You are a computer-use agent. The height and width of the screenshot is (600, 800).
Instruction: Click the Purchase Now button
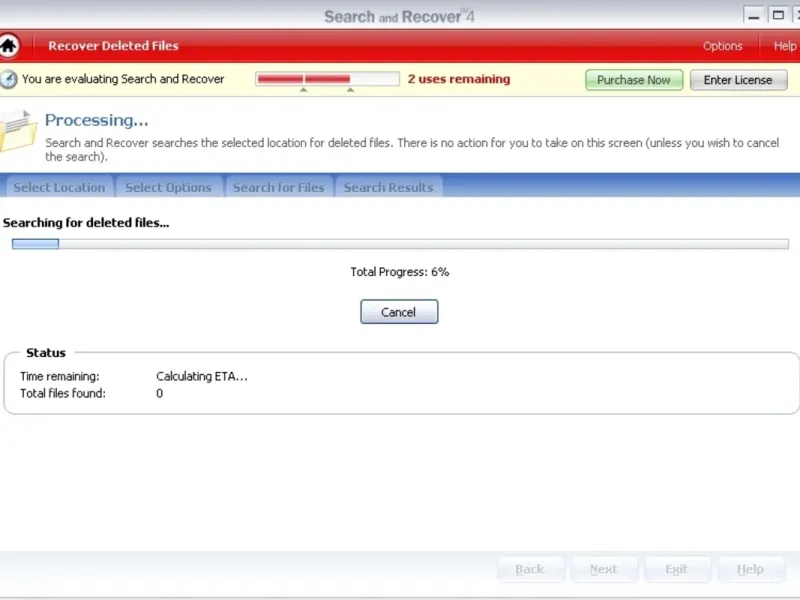coord(634,80)
